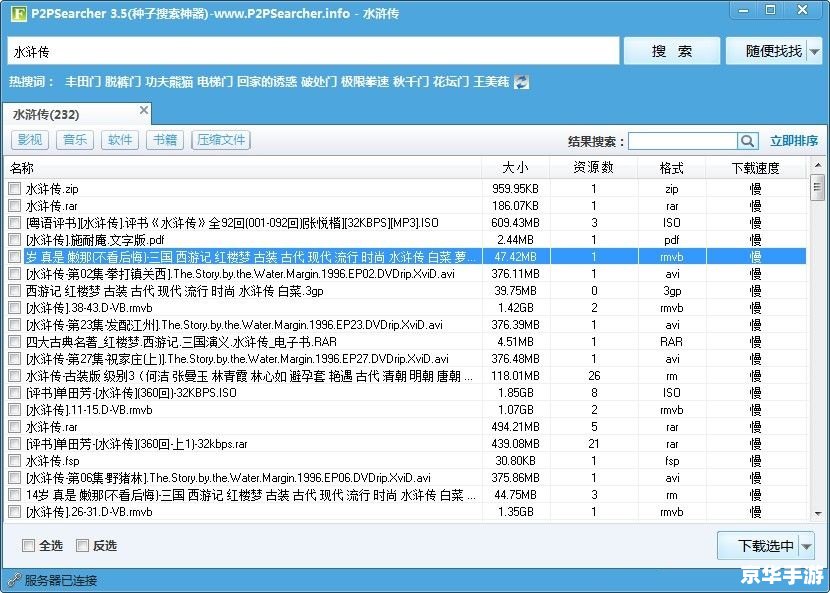Click the scrollbar down arrow
The image size is (830, 593).
(x=818, y=513)
